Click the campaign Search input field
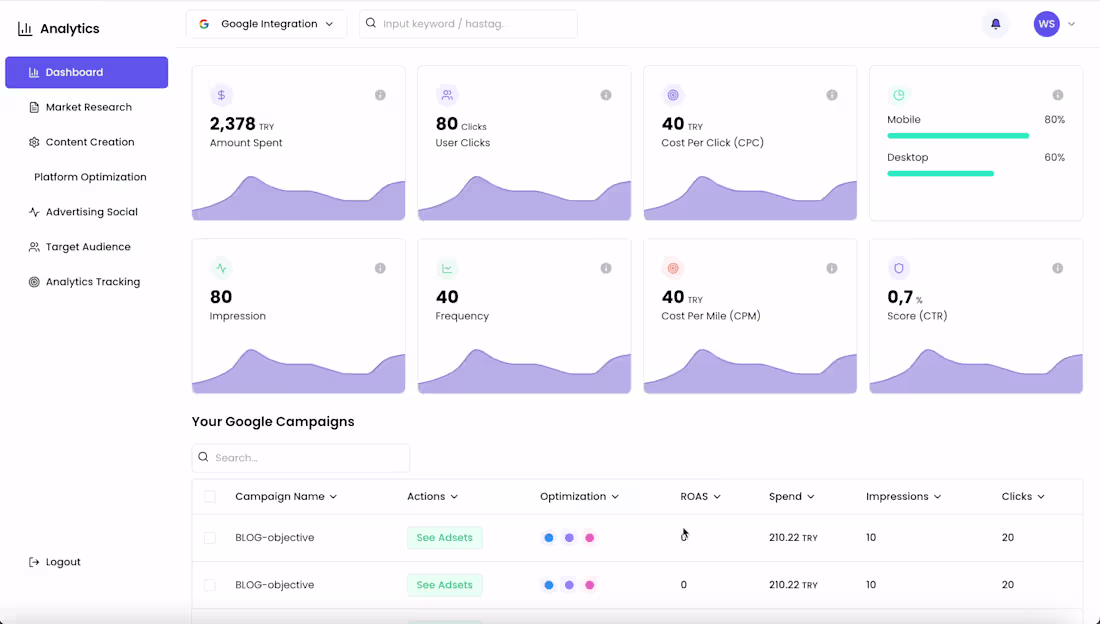Image resolution: width=1100 pixels, height=624 pixels. (x=300, y=458)
